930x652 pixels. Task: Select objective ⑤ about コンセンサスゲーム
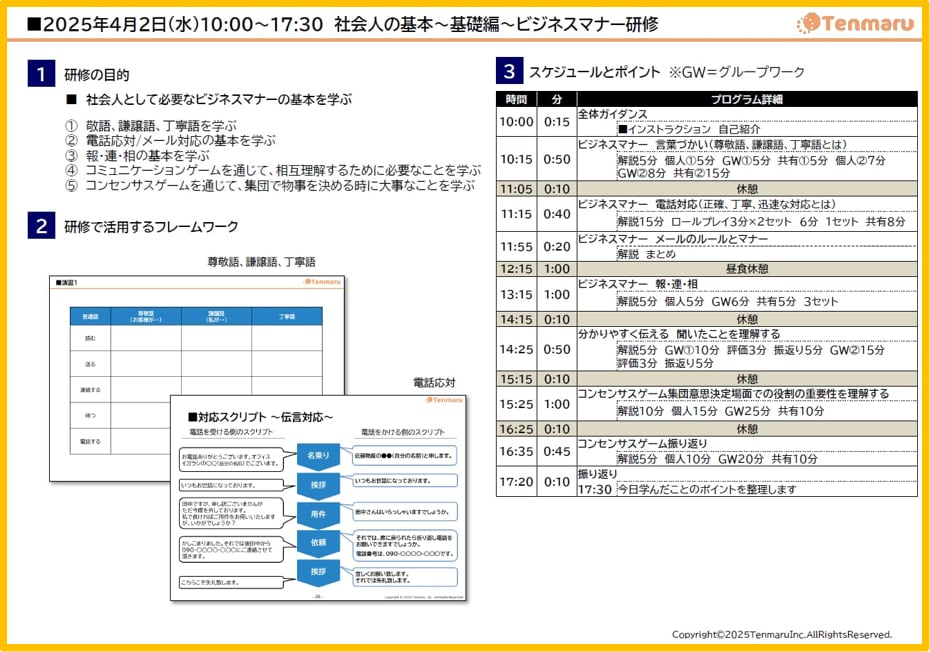pos(270,186)
